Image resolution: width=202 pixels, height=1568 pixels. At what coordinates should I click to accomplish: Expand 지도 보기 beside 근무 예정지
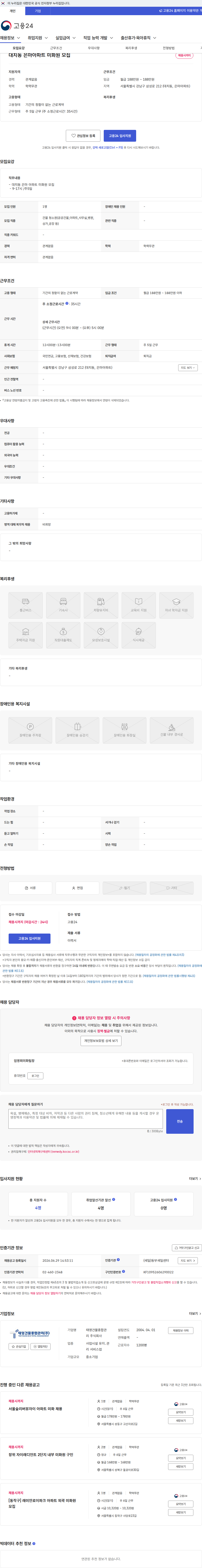pyautogui.click(x=188, y=368)
